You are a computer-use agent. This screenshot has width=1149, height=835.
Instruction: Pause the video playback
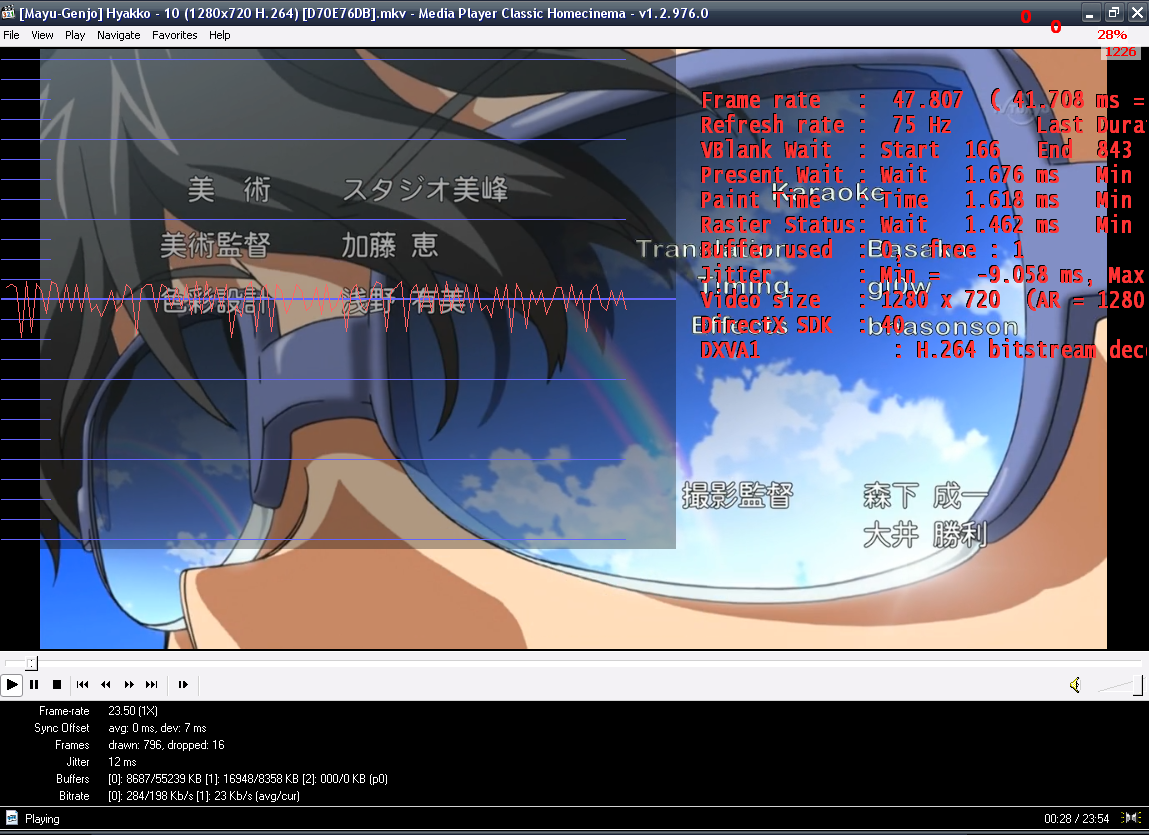(x=34, y=685)
